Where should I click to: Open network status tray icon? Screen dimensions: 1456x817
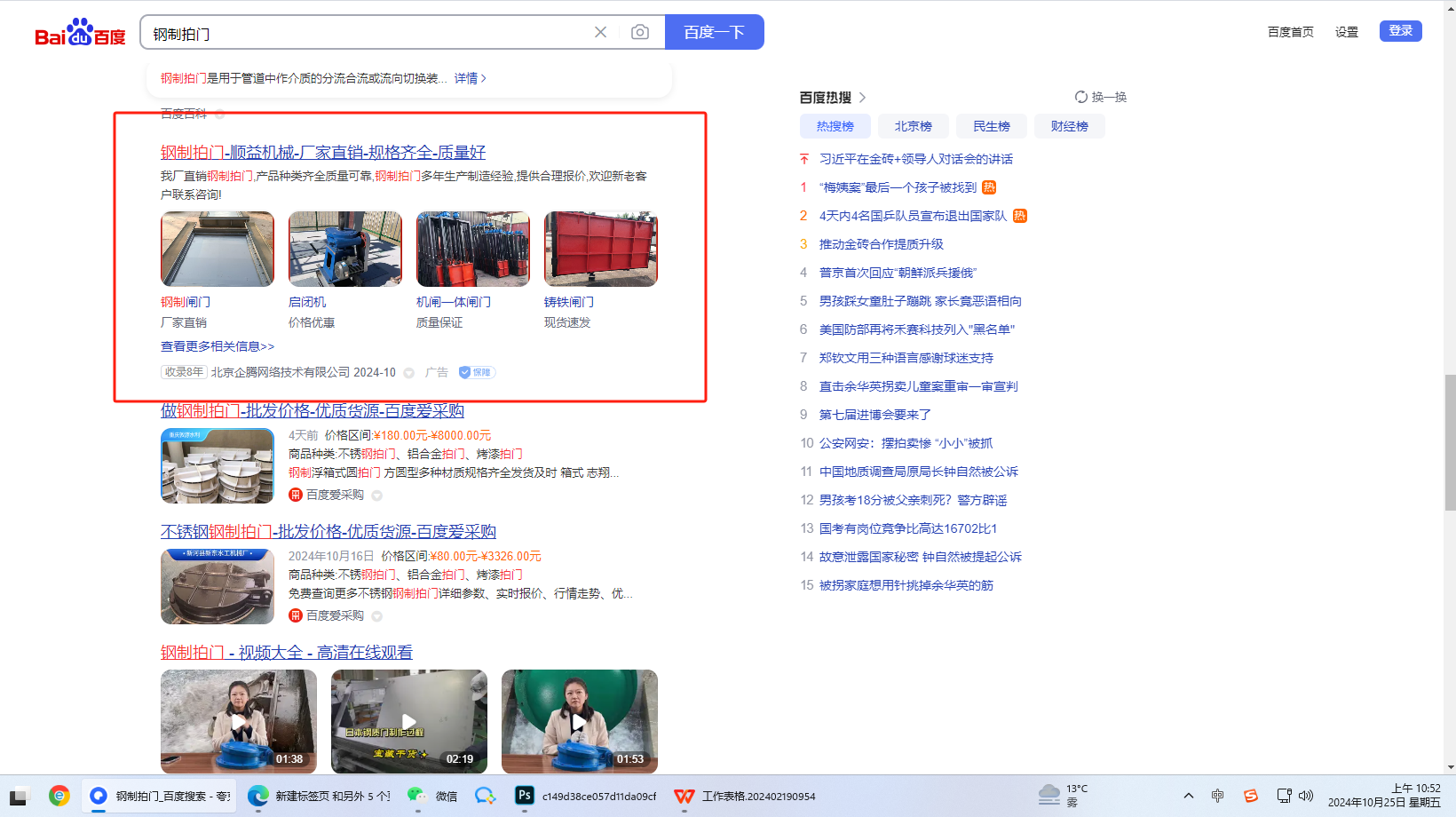1284,796
